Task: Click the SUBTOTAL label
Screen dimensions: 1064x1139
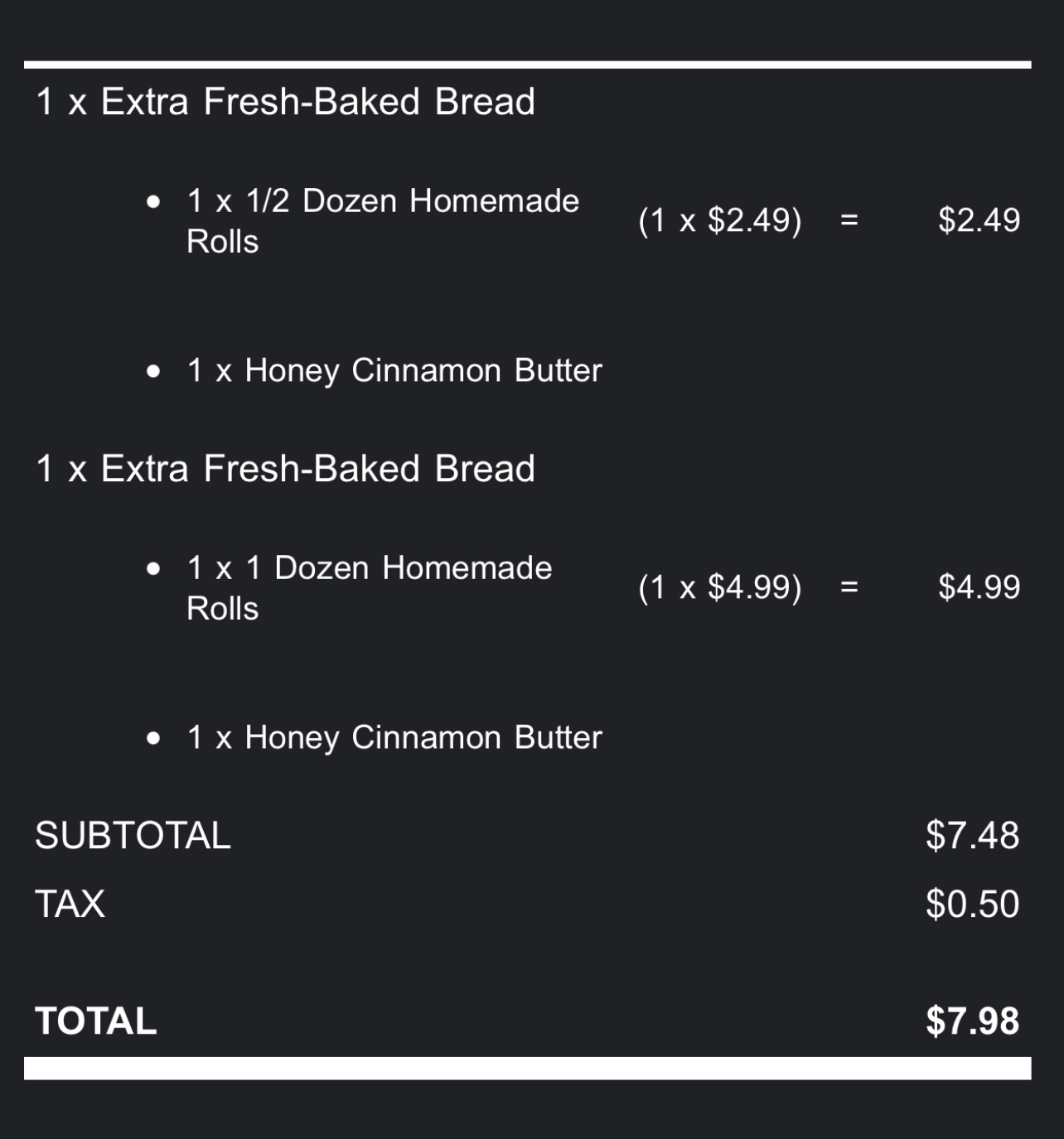Action: pyautogui.click(x=133, y=835)
